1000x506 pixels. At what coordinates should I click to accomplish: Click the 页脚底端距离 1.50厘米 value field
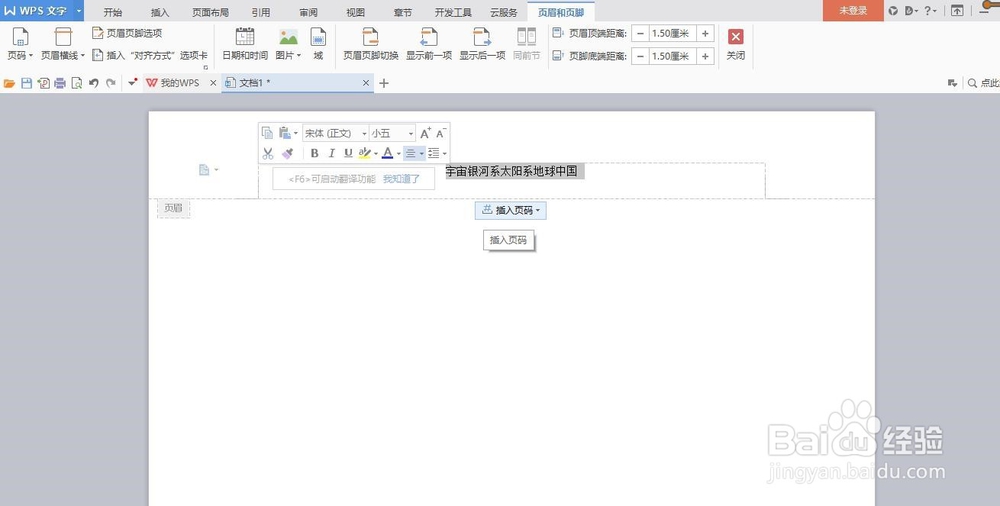pos(672,56)
